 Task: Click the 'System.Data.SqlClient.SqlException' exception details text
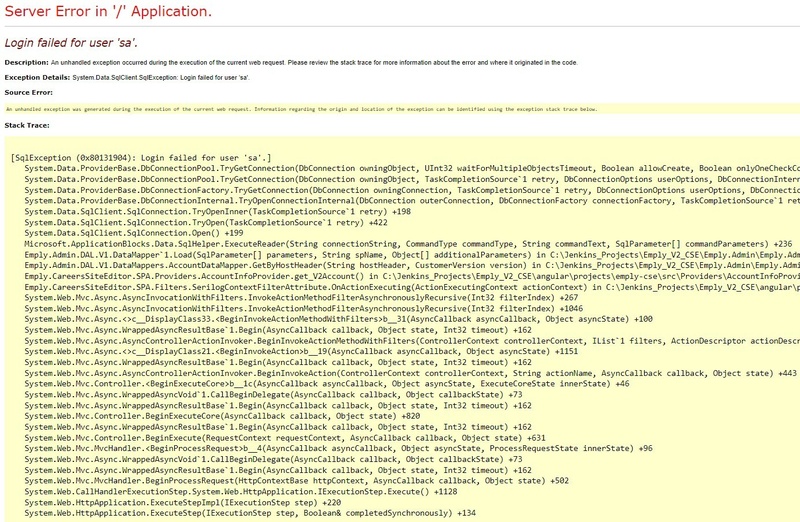click(161, 78)
